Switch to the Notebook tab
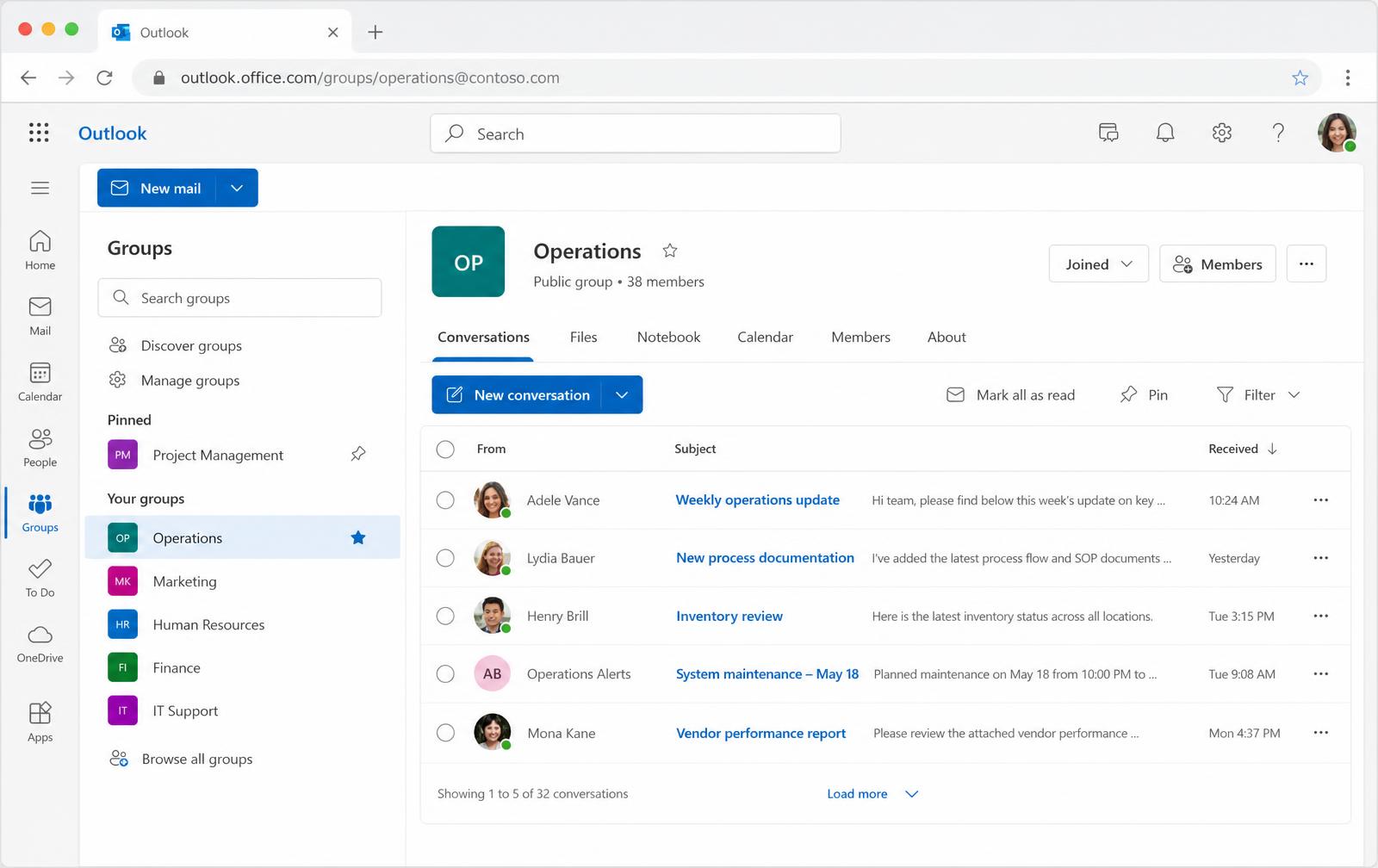This screenshot has width=1378, height=868. click(668, 337)
